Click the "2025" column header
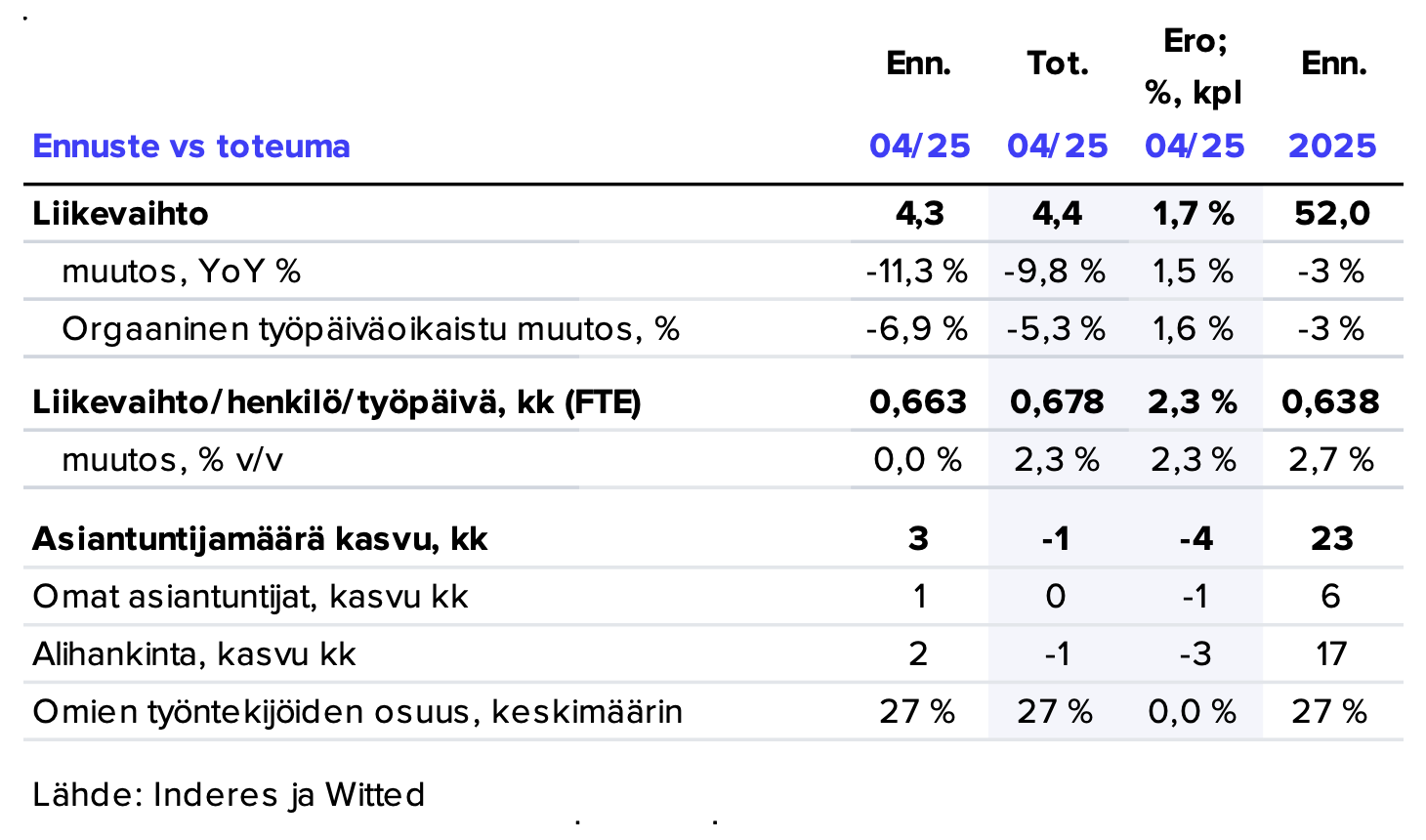 tap(1332, 146)
